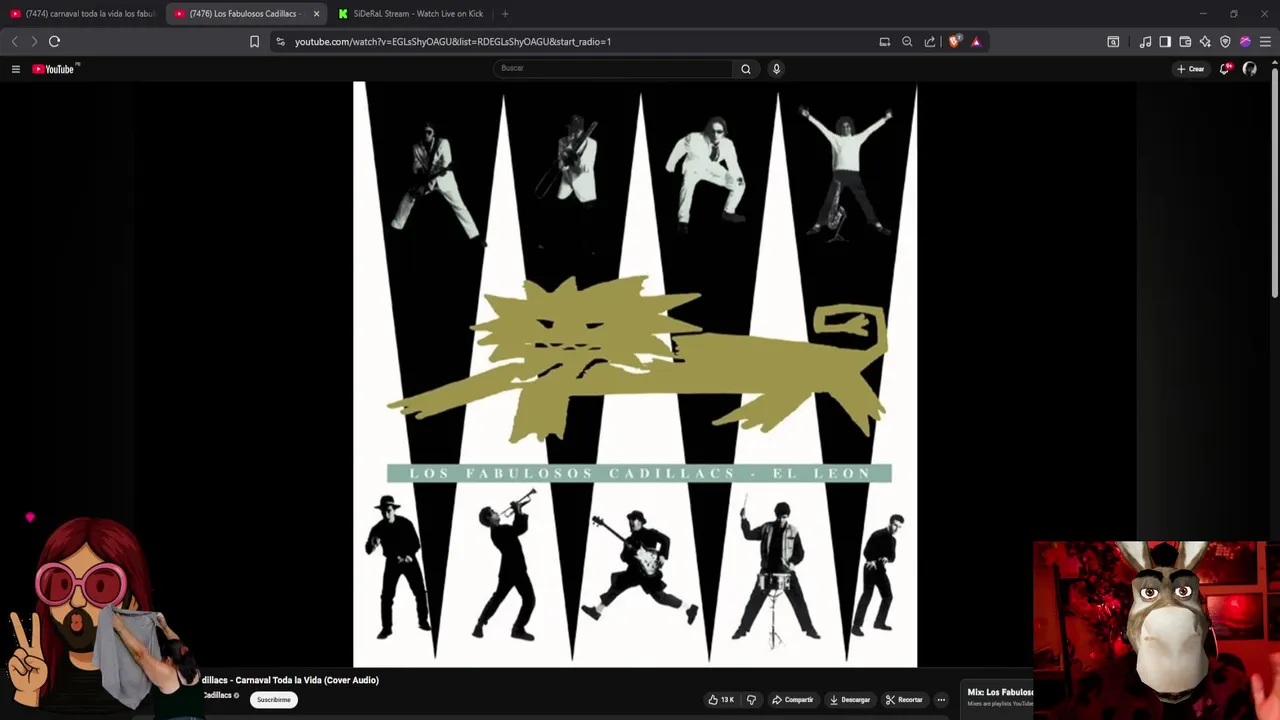Viewport: 1280px width, 720px height.
Task: Reload the page with the refresh icon
Action: pos(54,41)
